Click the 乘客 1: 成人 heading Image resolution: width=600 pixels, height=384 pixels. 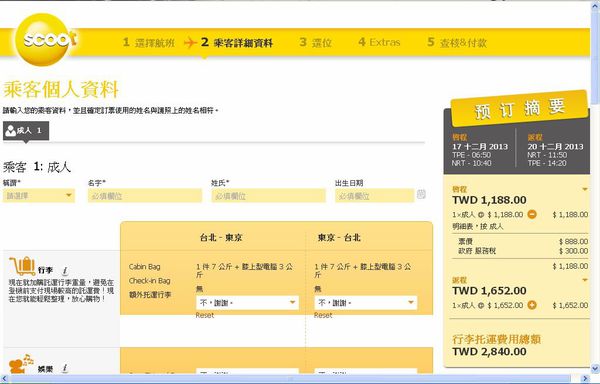37,167
